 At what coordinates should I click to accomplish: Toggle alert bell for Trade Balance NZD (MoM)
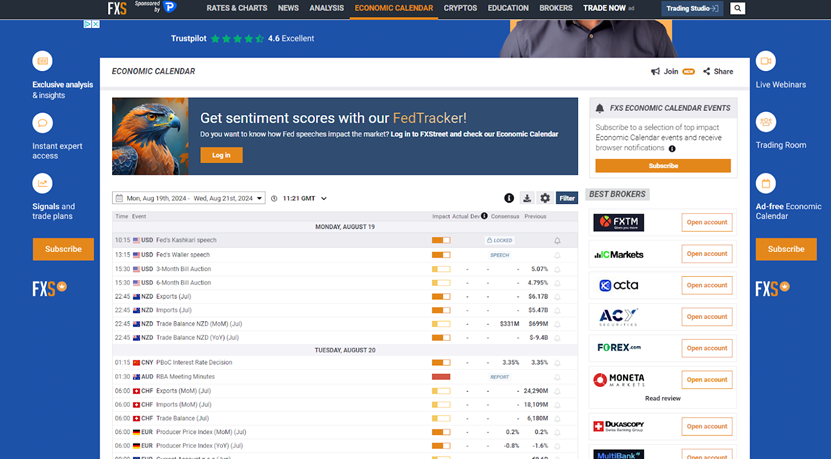[x=557, y=324]
